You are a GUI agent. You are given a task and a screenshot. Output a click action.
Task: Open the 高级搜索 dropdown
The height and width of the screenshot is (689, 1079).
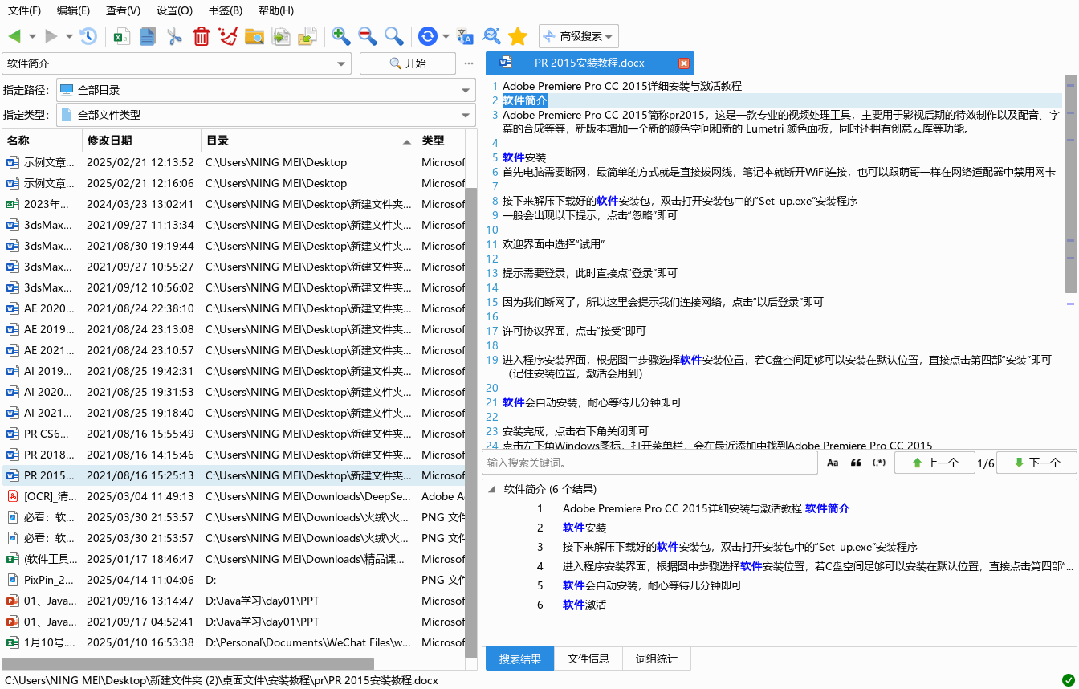coord(579,36)
